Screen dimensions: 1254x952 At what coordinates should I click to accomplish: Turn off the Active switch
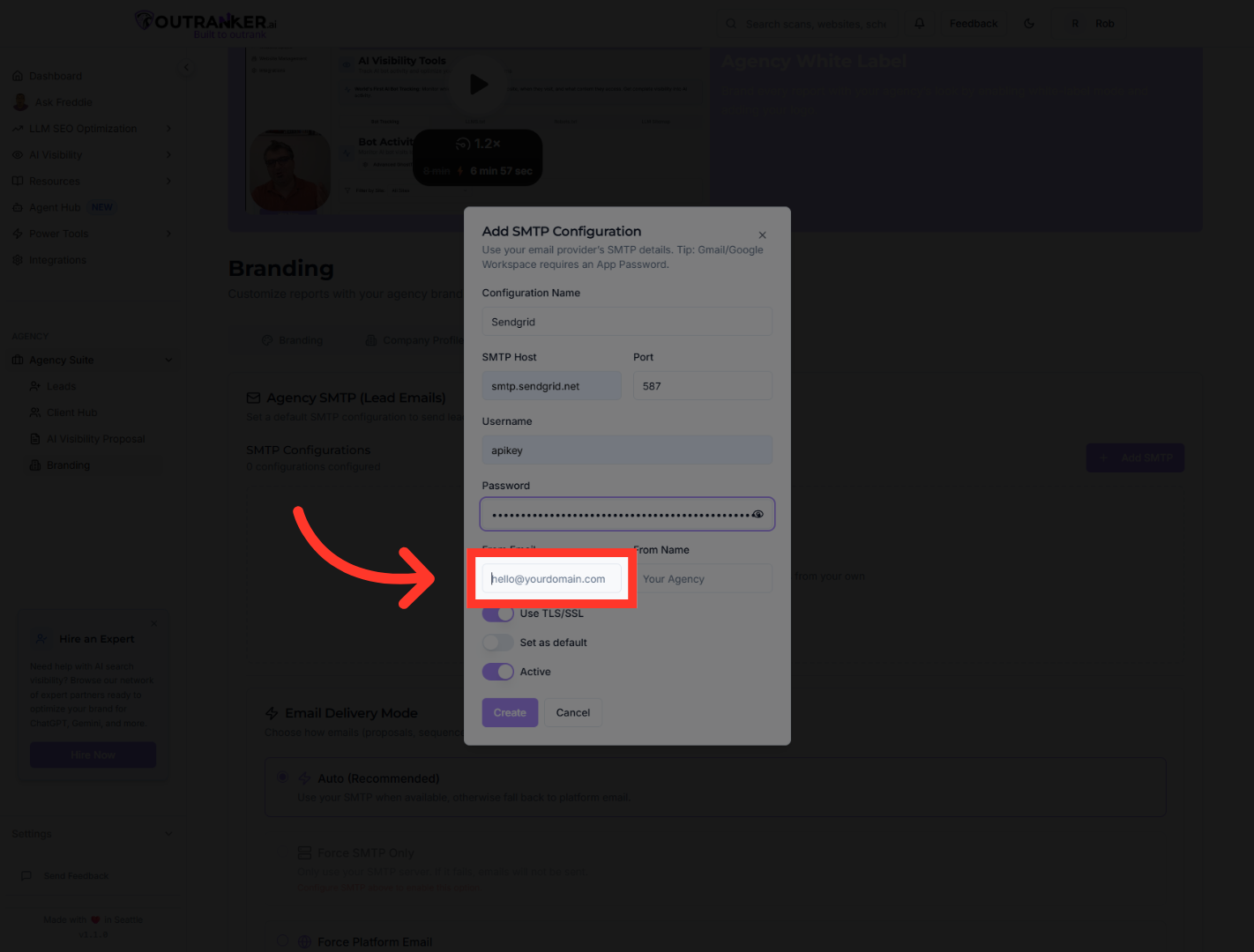pyautogui.click(x=498, y=672)
